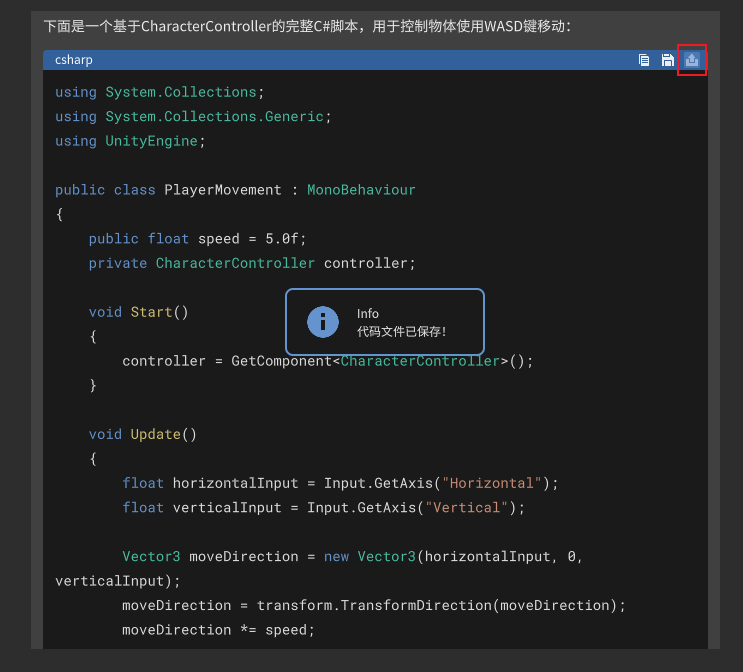Save the code using the floppy disk icon
The image size is (743, 672).
pos(668,60)
